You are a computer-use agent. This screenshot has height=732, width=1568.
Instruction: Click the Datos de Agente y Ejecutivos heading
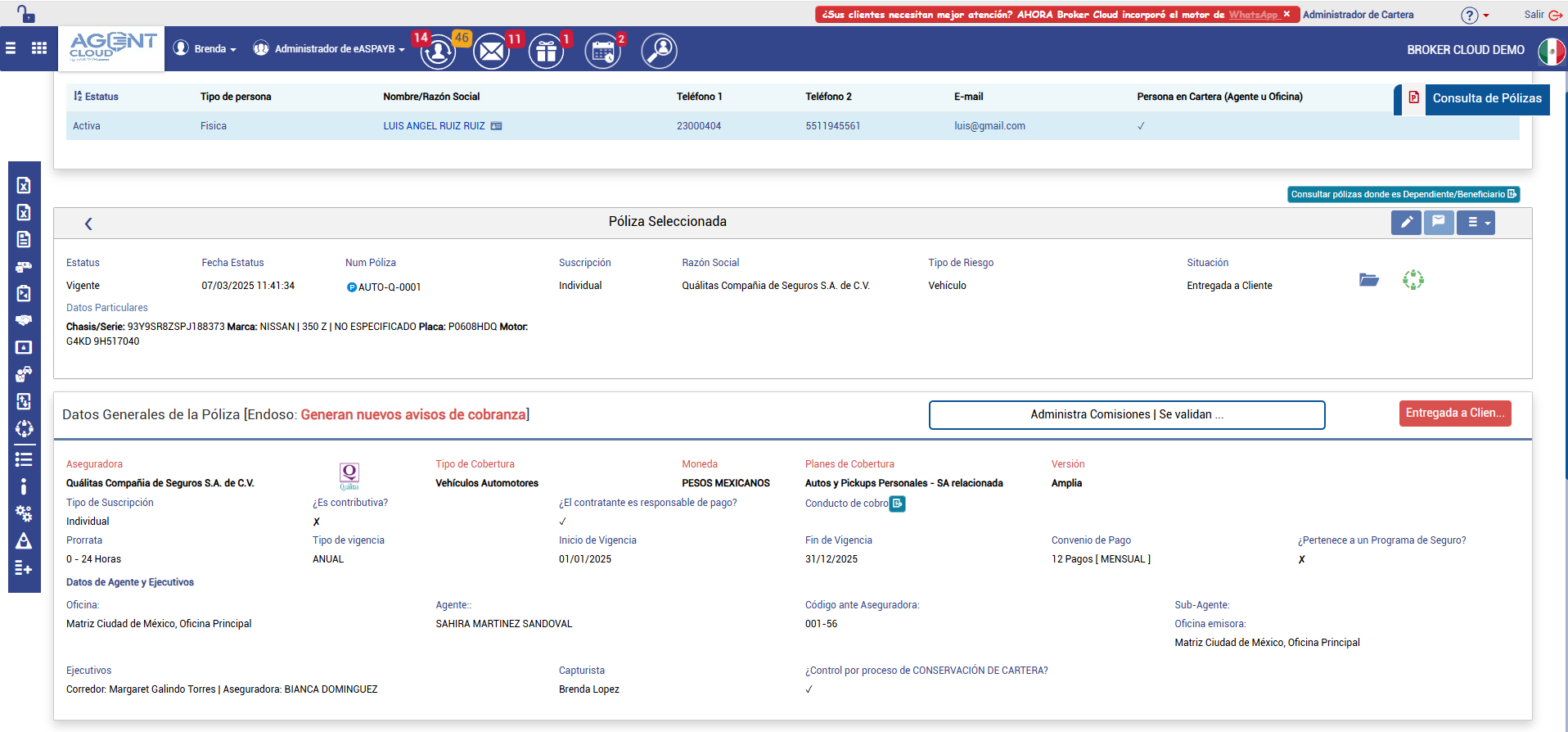[x=130, y=582]
